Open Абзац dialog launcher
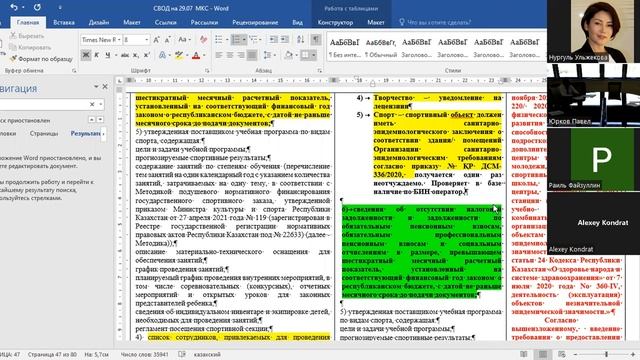Viewport: 640px width, 360px height. 319,71
